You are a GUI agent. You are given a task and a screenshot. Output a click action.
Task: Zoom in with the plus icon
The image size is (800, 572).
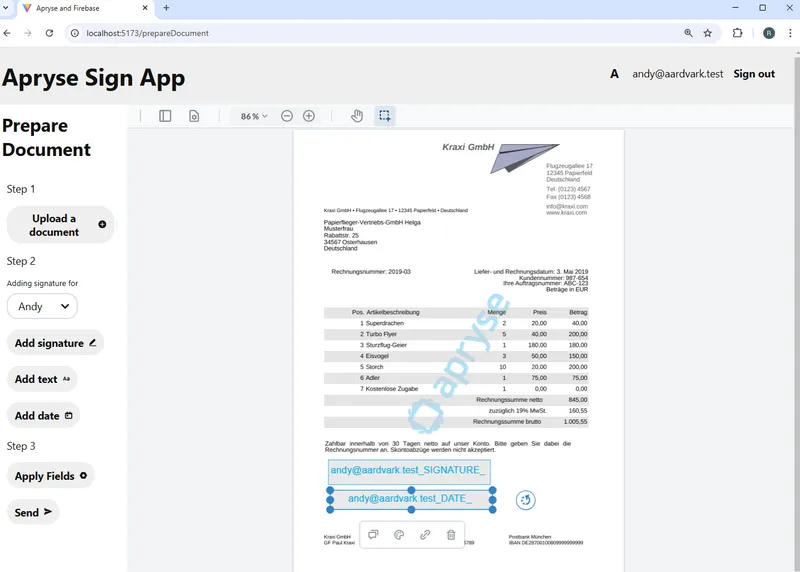click(309, 116)
